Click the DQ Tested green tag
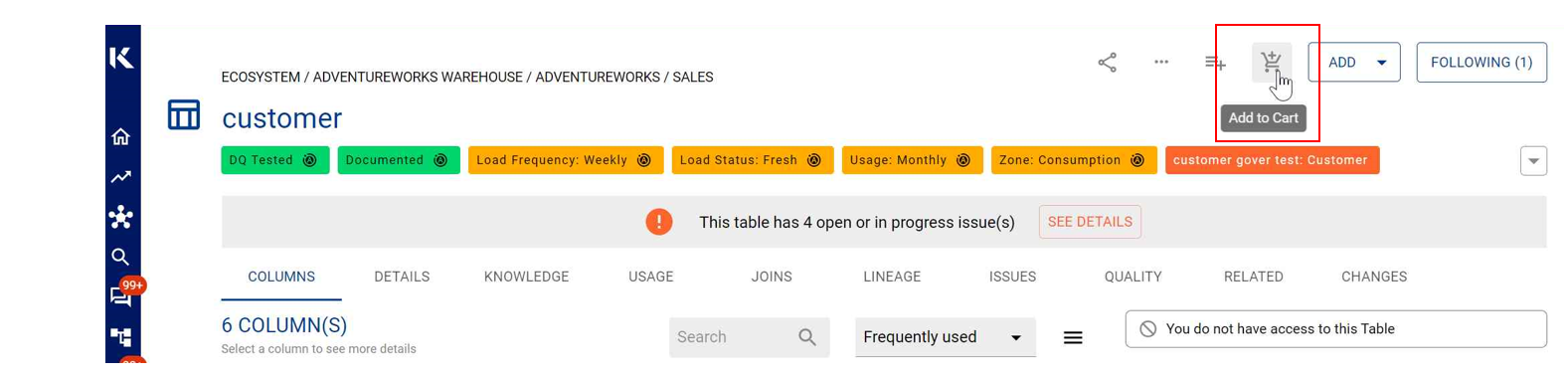This screenshot has height=379, width=1568. point(275,160)
